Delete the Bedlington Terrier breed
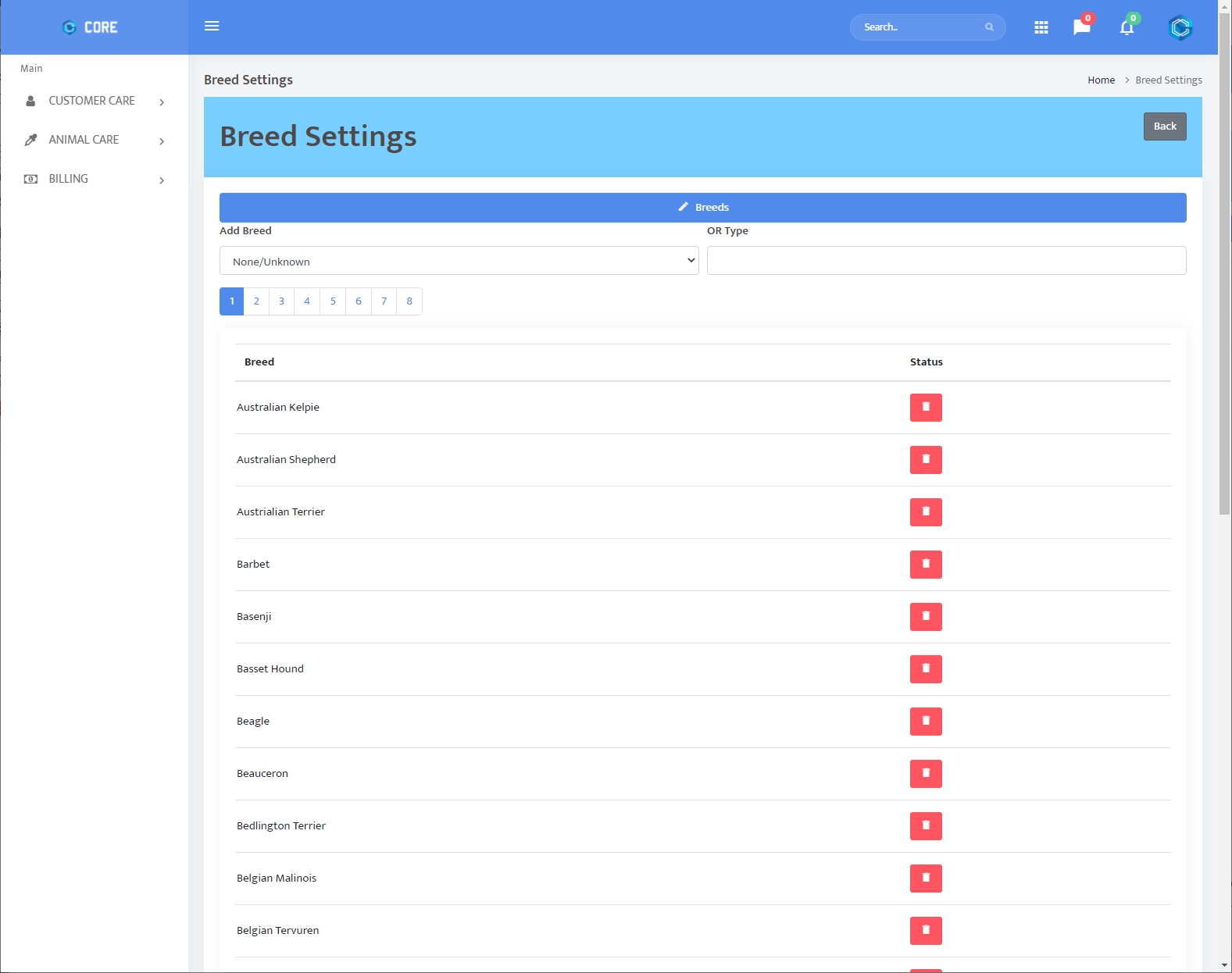The height and width of the screenshot is (973, 1232). pos(926,826)
